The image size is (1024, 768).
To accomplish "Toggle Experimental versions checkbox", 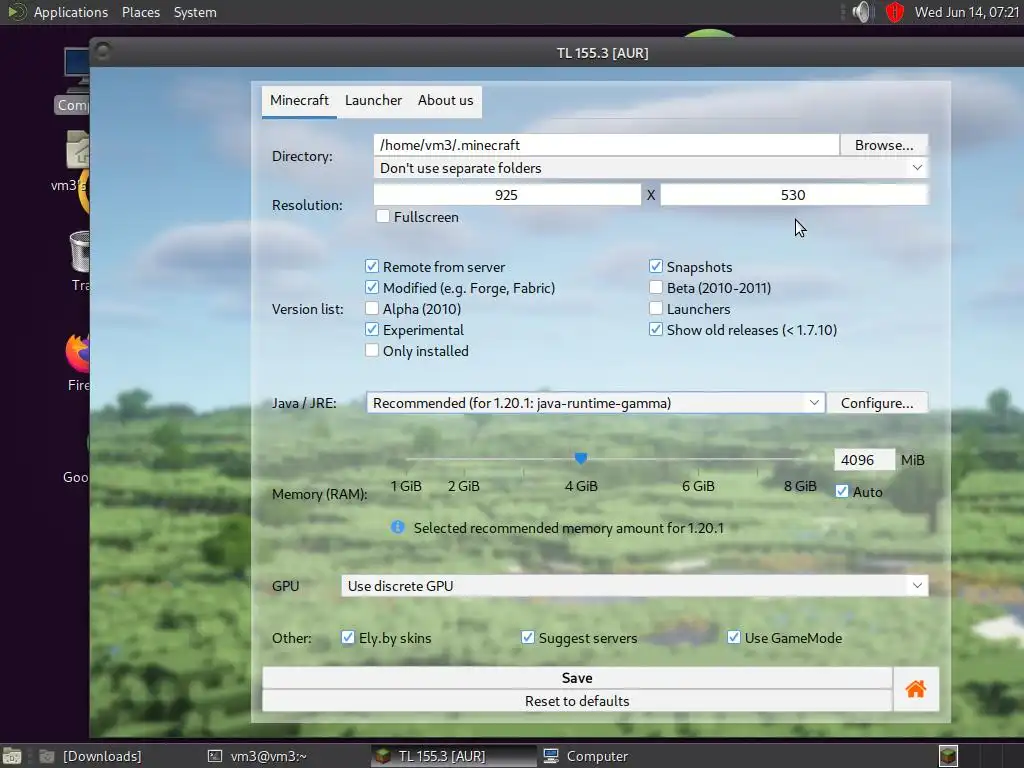I will [372, 329].
